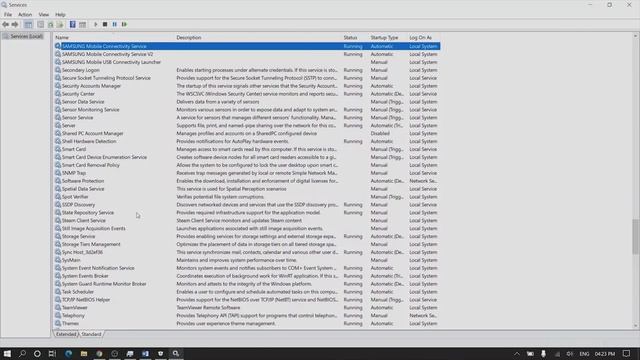Image resolution: width=640 pixels, height=360 pixels.
Task: Select the Smart Card Removal Policy service
Action: [247, 165]
